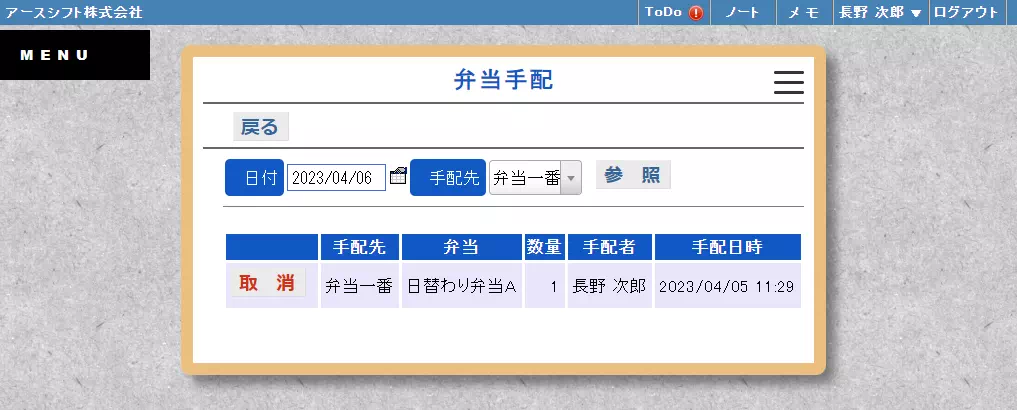The image size is (1017, 410).
Task: Click the ToDo alert icon
Action: (x=696, y=12)
